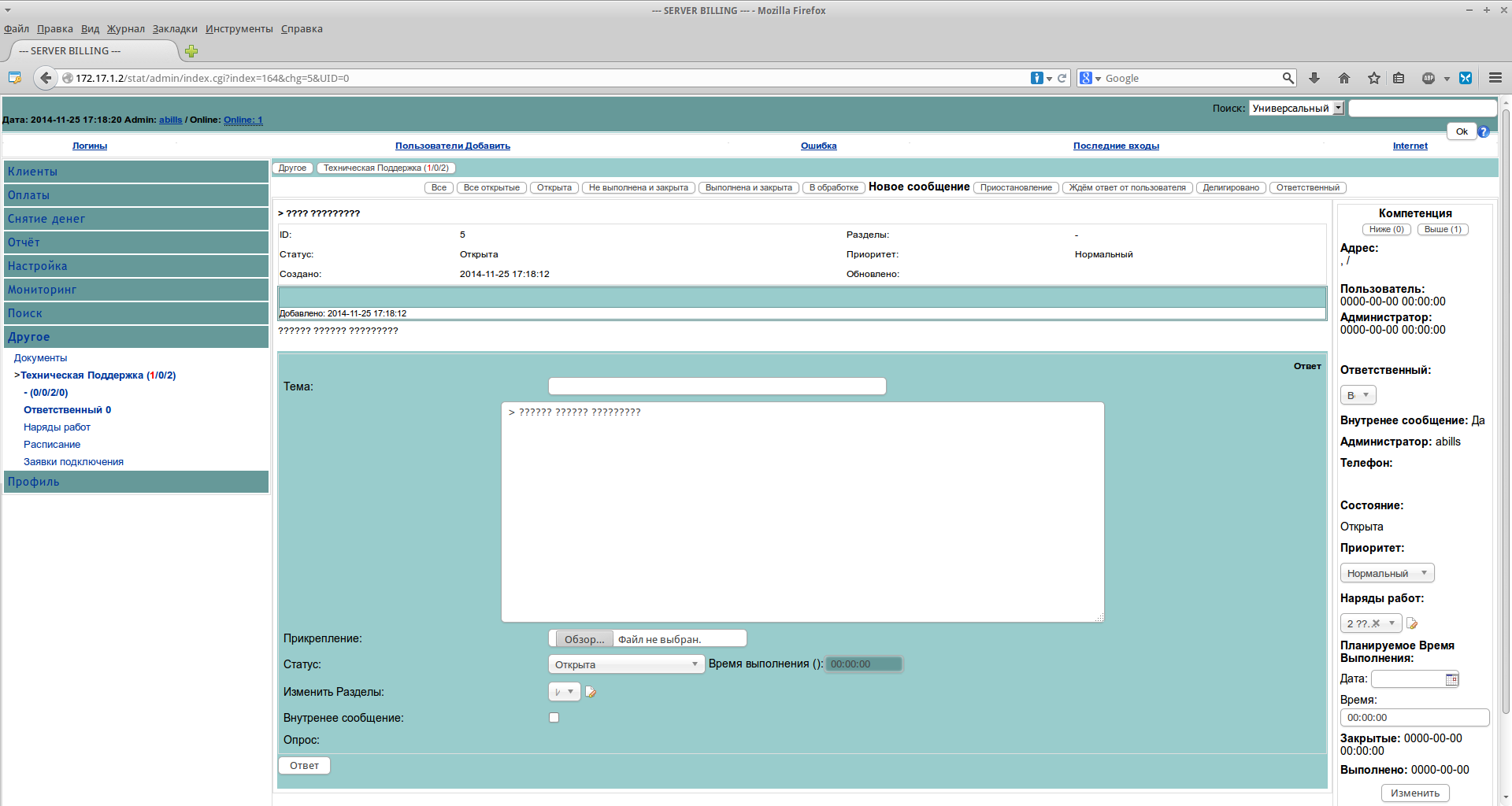
Task: Click the magnifier search icon in Google box
Action: pos(1288,78)
